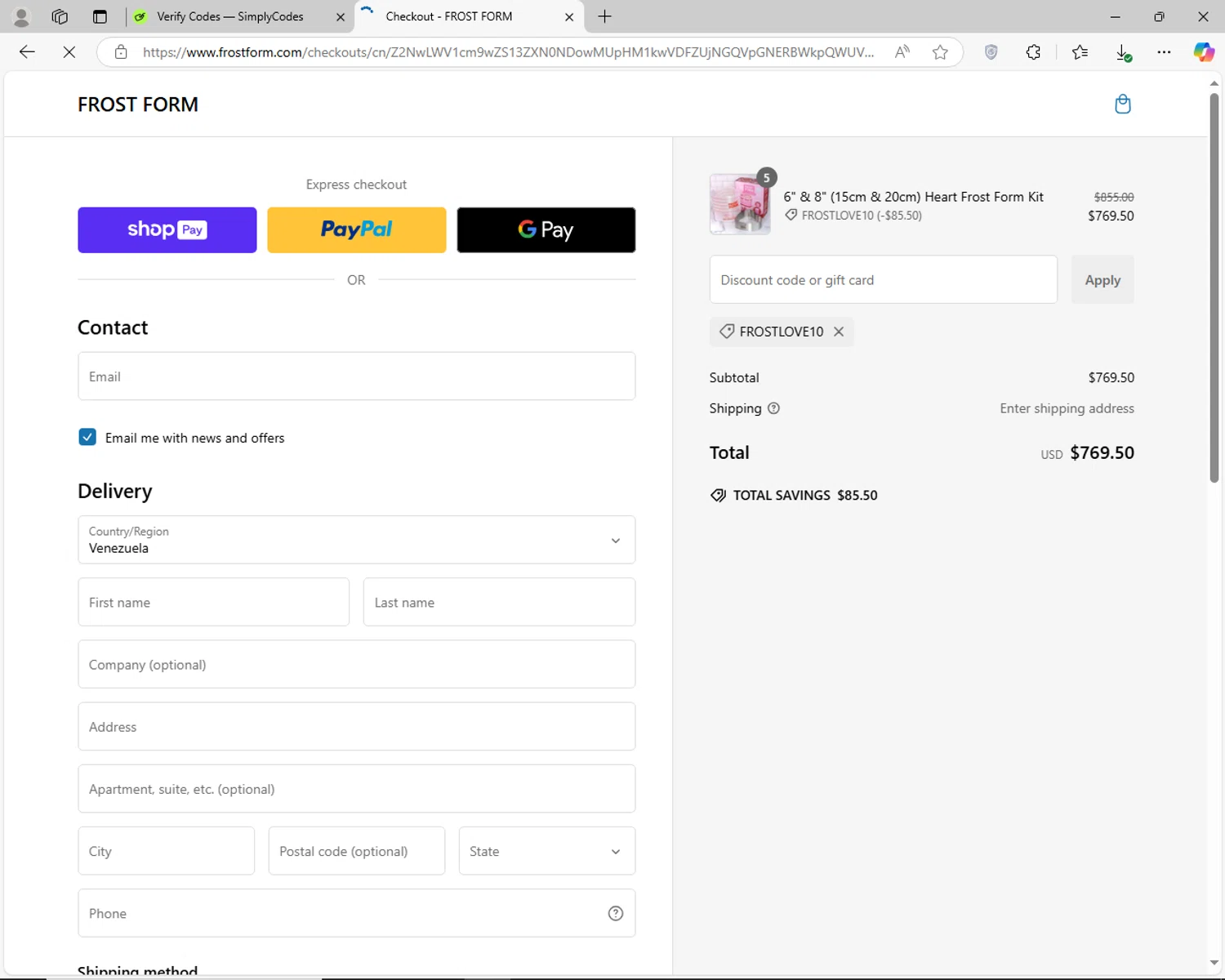Click the First name field
This screenshot has height=980, width=1225.
point(214,603)
